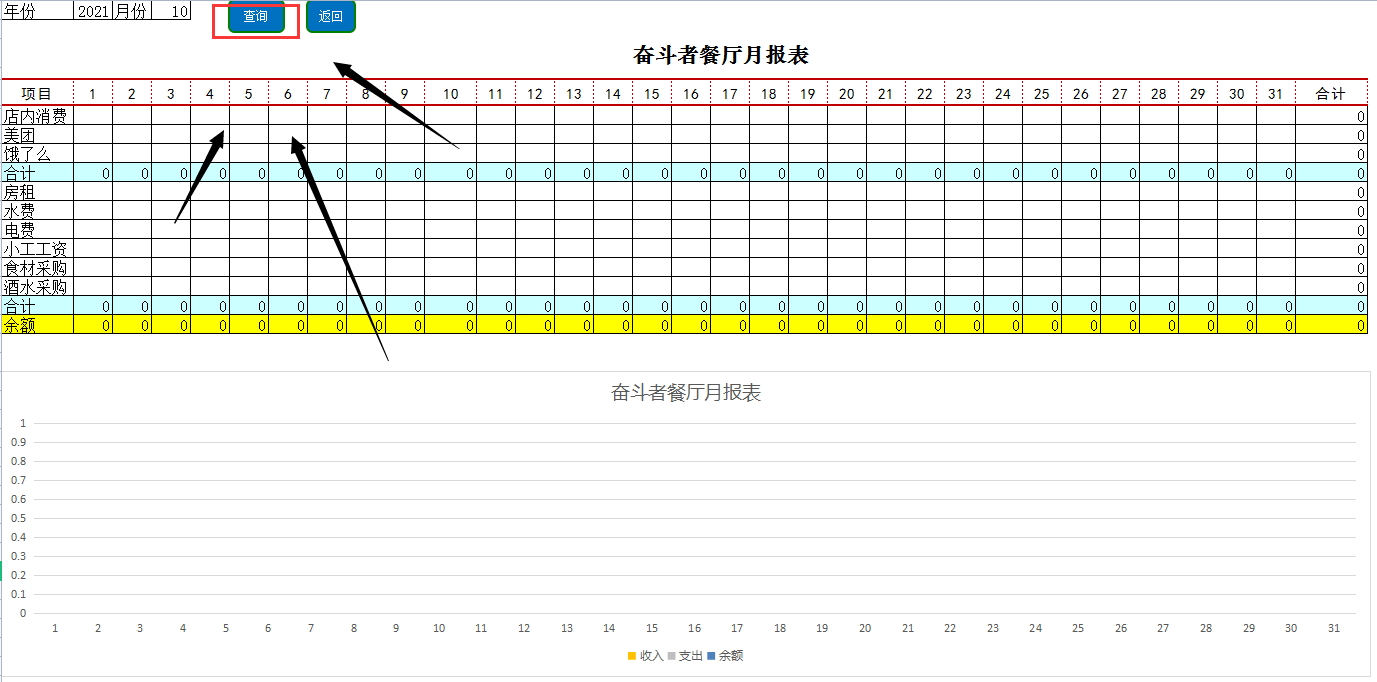Select the yellow 余额 row label

pos(38,325)
